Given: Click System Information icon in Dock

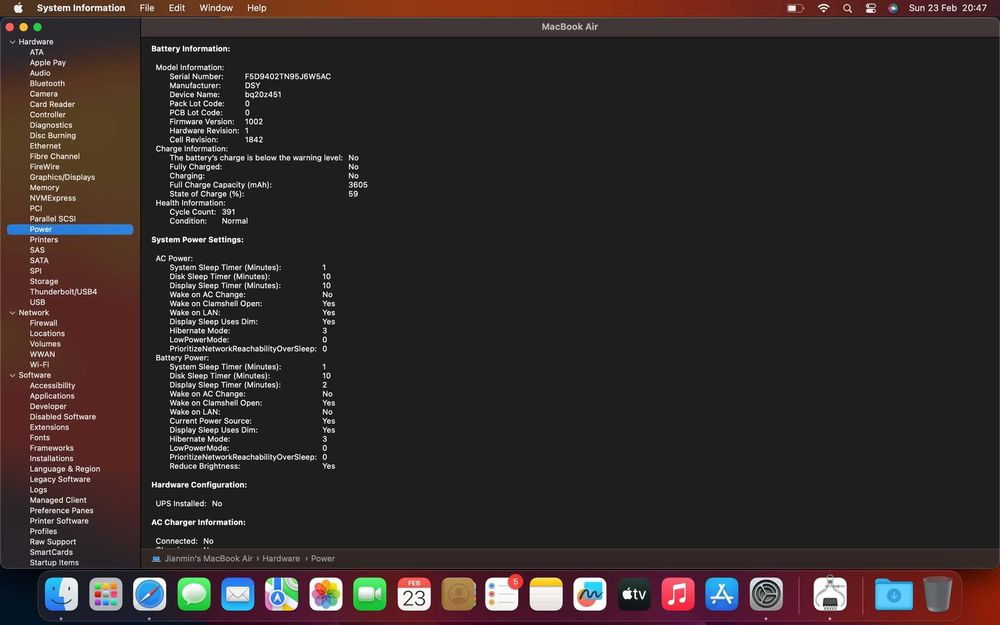Looking at the screenshot, I should coord(830,594).
